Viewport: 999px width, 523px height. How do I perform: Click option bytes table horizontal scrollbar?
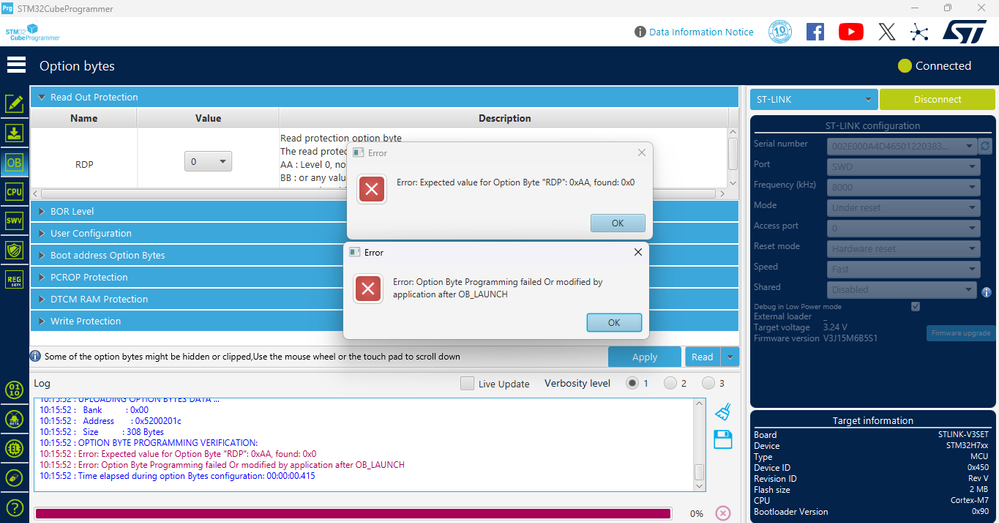378,194
